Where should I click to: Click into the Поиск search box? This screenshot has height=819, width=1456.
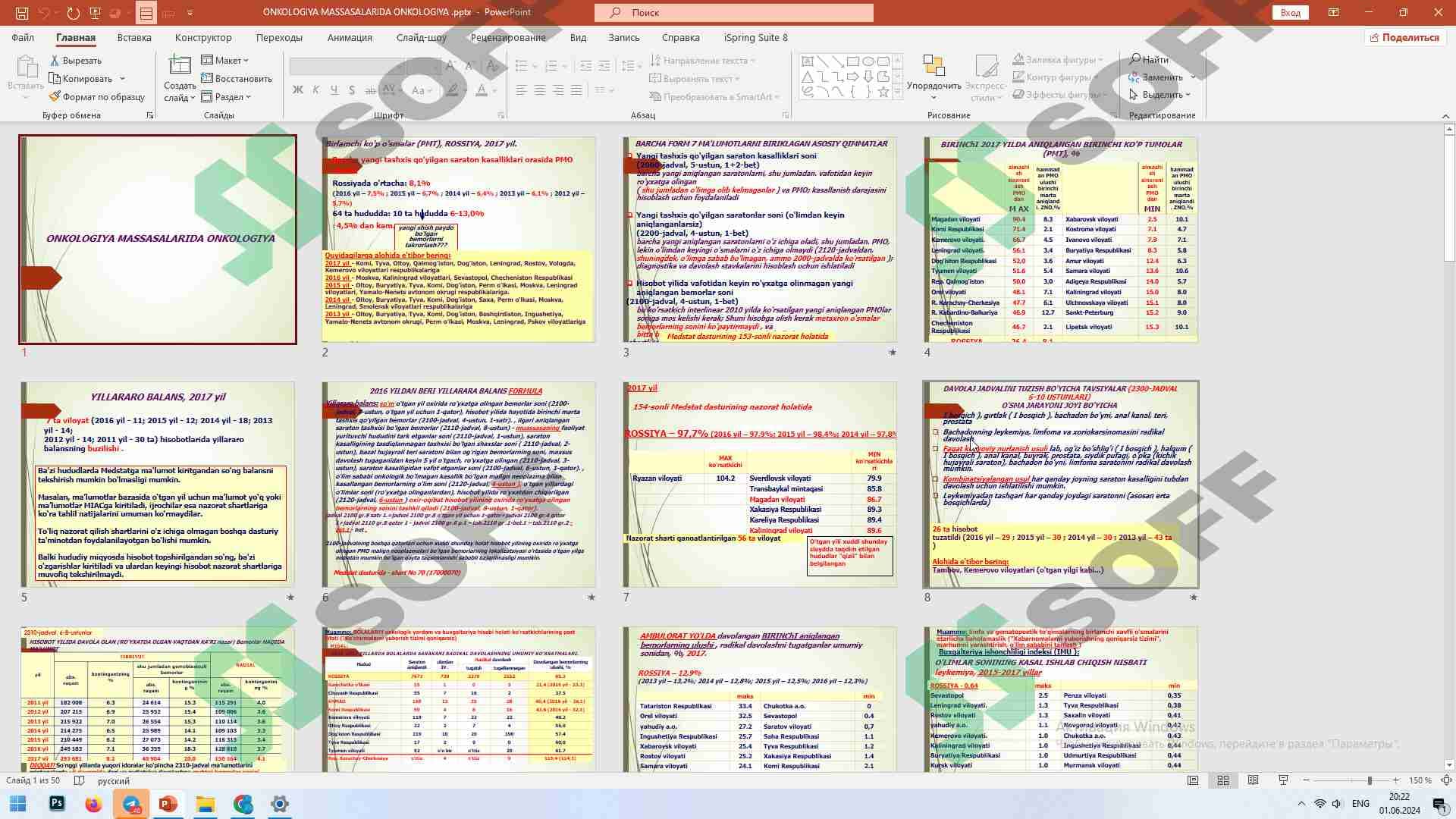(734, 13)
